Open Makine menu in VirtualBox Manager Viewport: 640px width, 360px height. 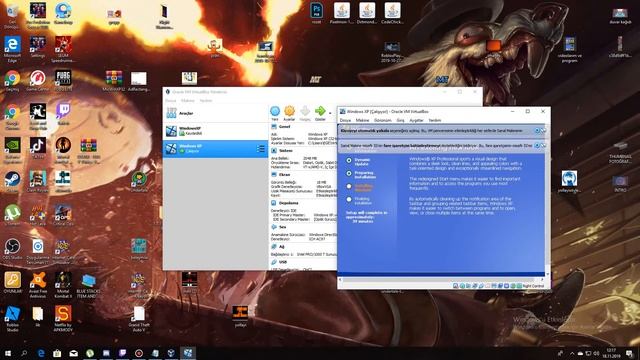188,100
